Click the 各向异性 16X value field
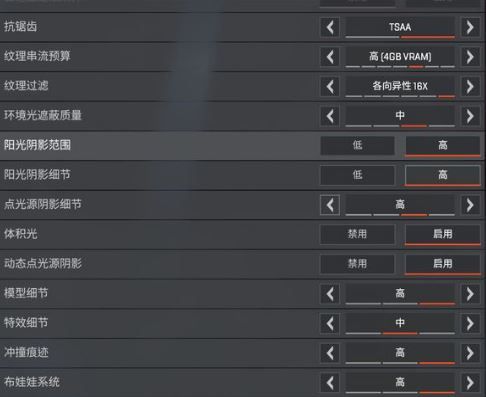This screenshot has height=397, width=486. [x=400, y=86]
